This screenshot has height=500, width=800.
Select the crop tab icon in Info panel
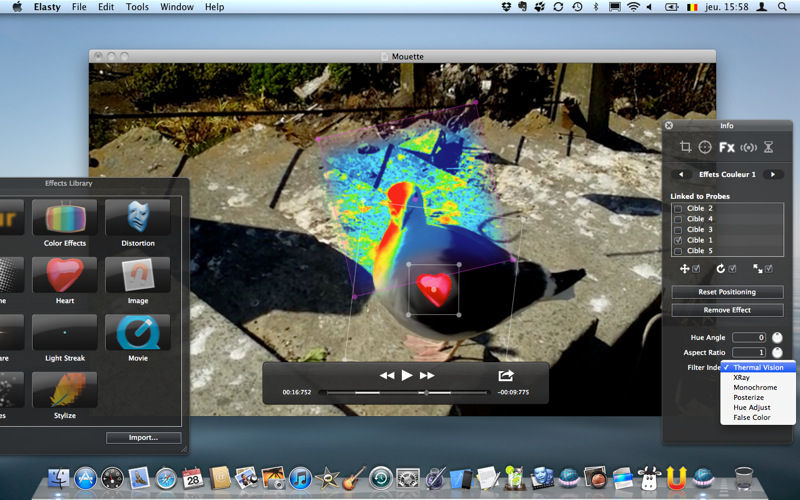(x=686, y=147)
